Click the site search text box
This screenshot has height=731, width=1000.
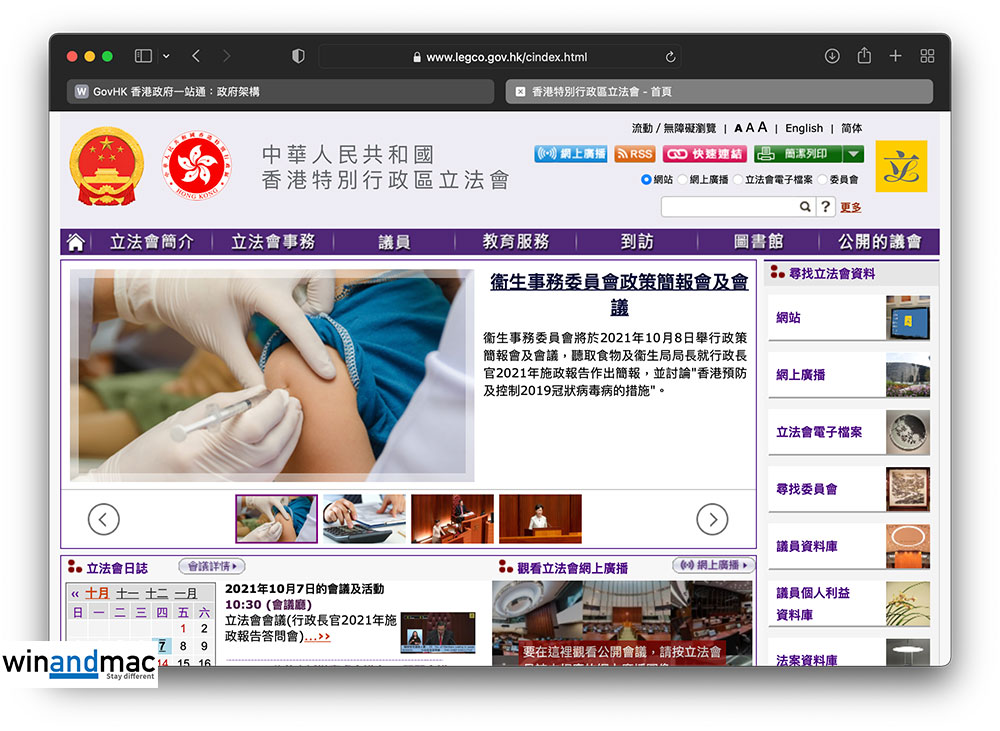730,207
